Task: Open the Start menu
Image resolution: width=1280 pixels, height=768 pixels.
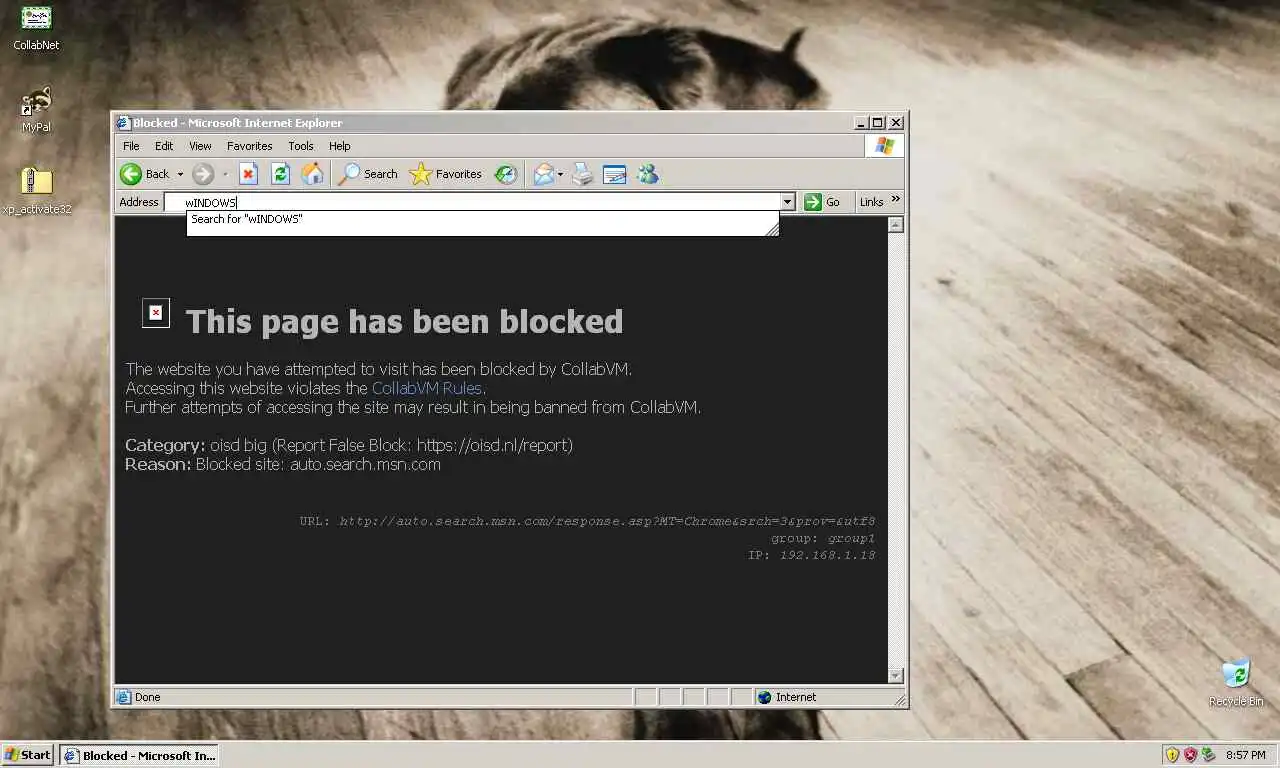Action: point(28,755)
